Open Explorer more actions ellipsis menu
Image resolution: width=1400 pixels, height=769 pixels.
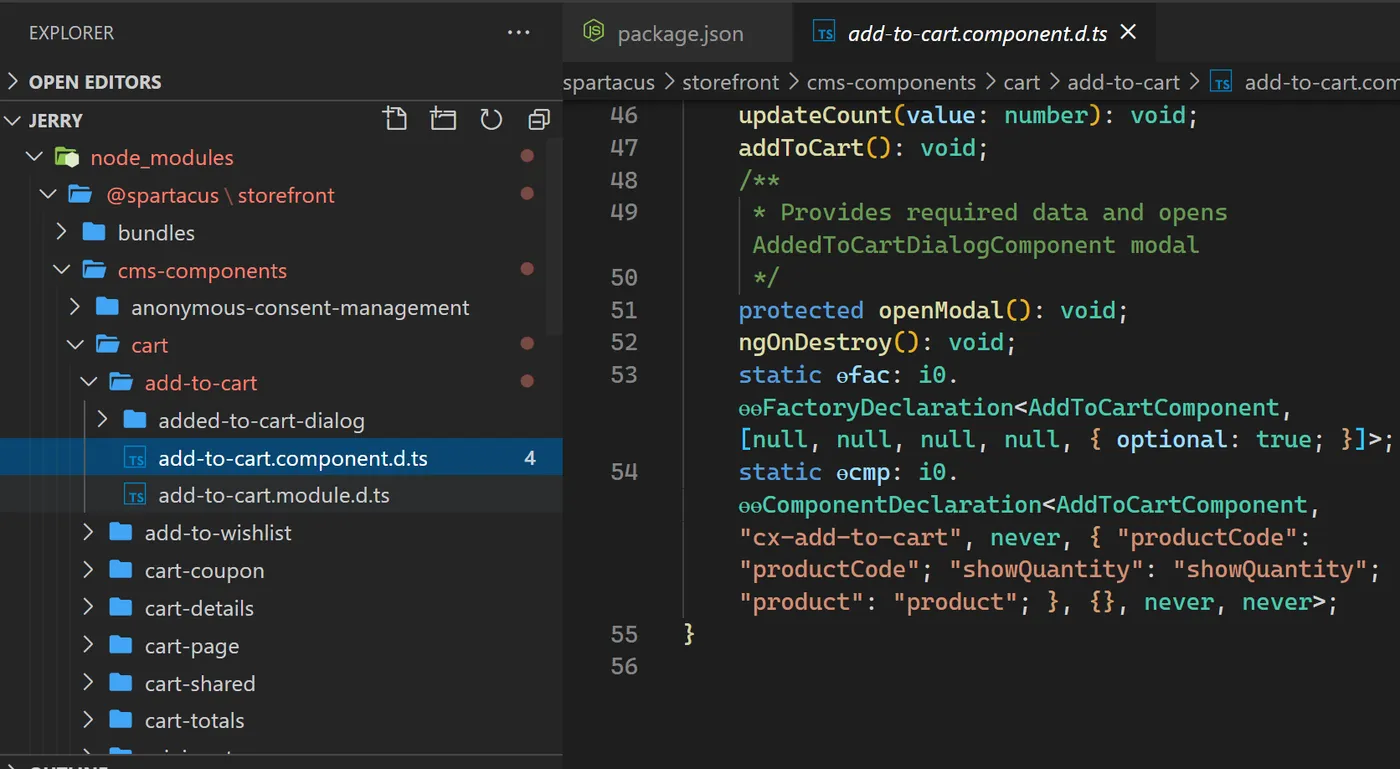pos(518,33)
